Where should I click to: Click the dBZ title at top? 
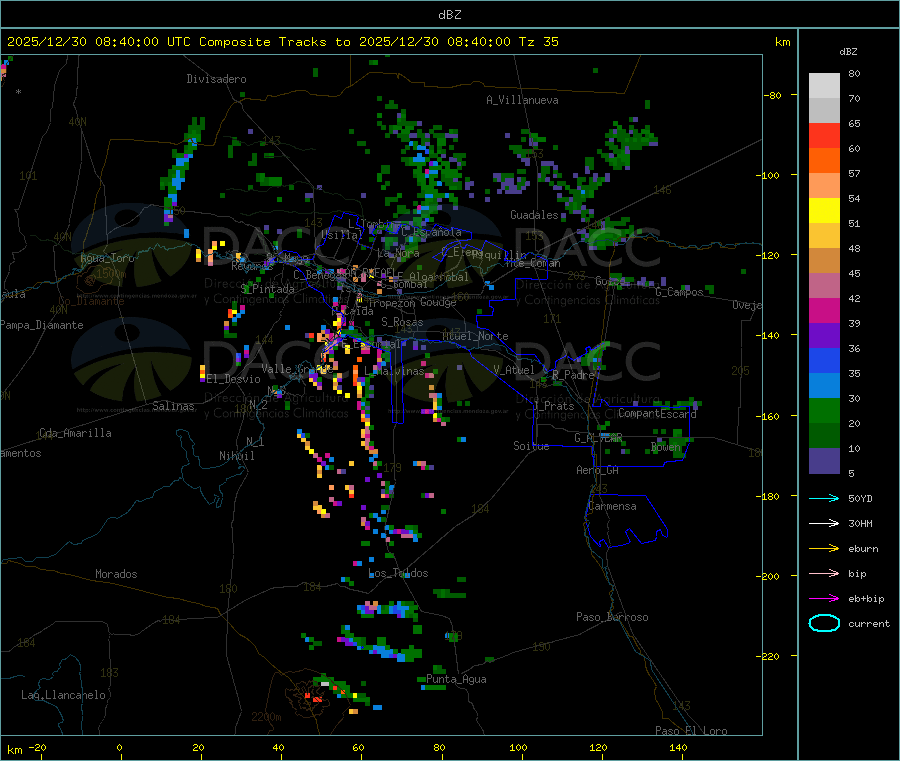[x=449, y=15]
